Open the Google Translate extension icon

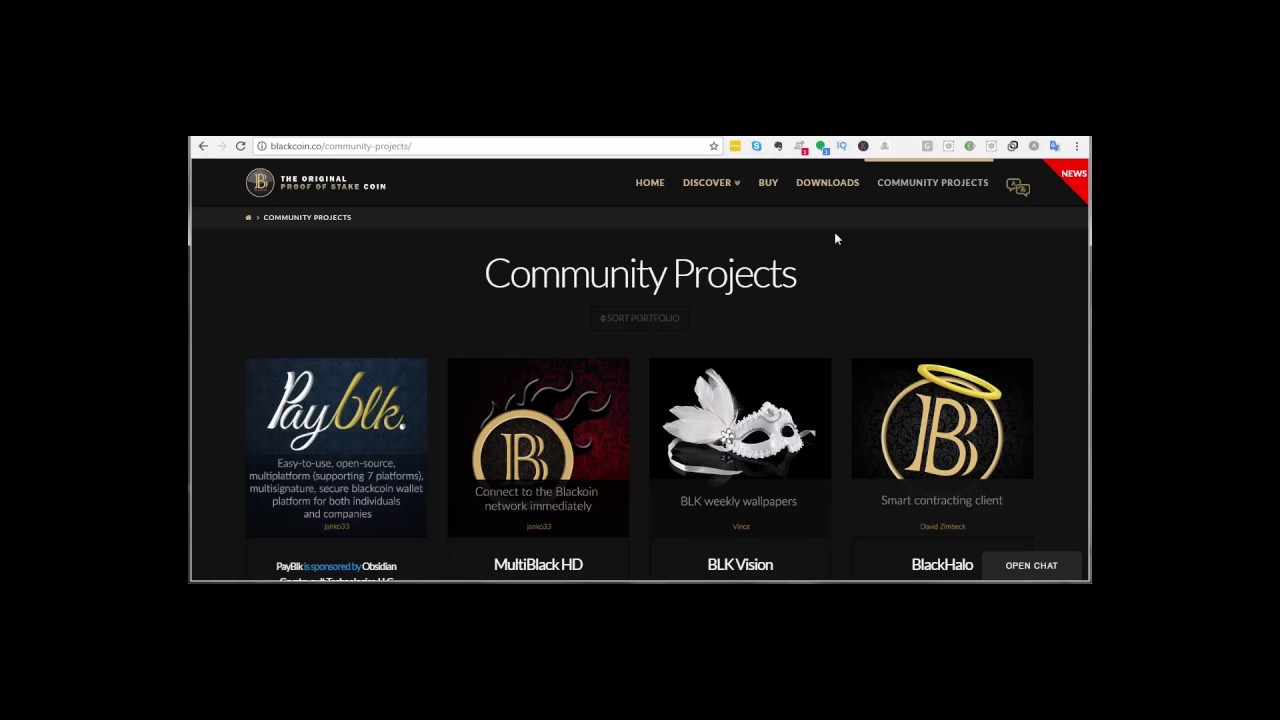(x=1054, y=146)
